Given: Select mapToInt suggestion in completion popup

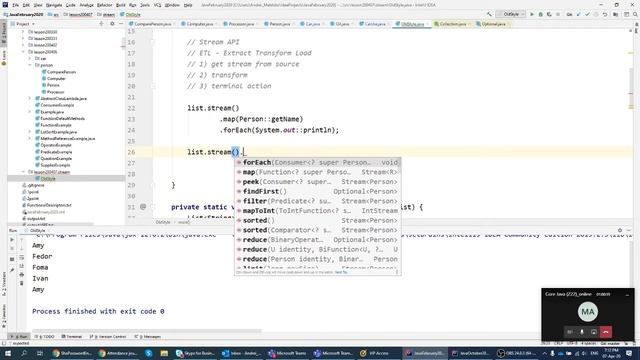Looking at the screenshot, I should [318, 211].
